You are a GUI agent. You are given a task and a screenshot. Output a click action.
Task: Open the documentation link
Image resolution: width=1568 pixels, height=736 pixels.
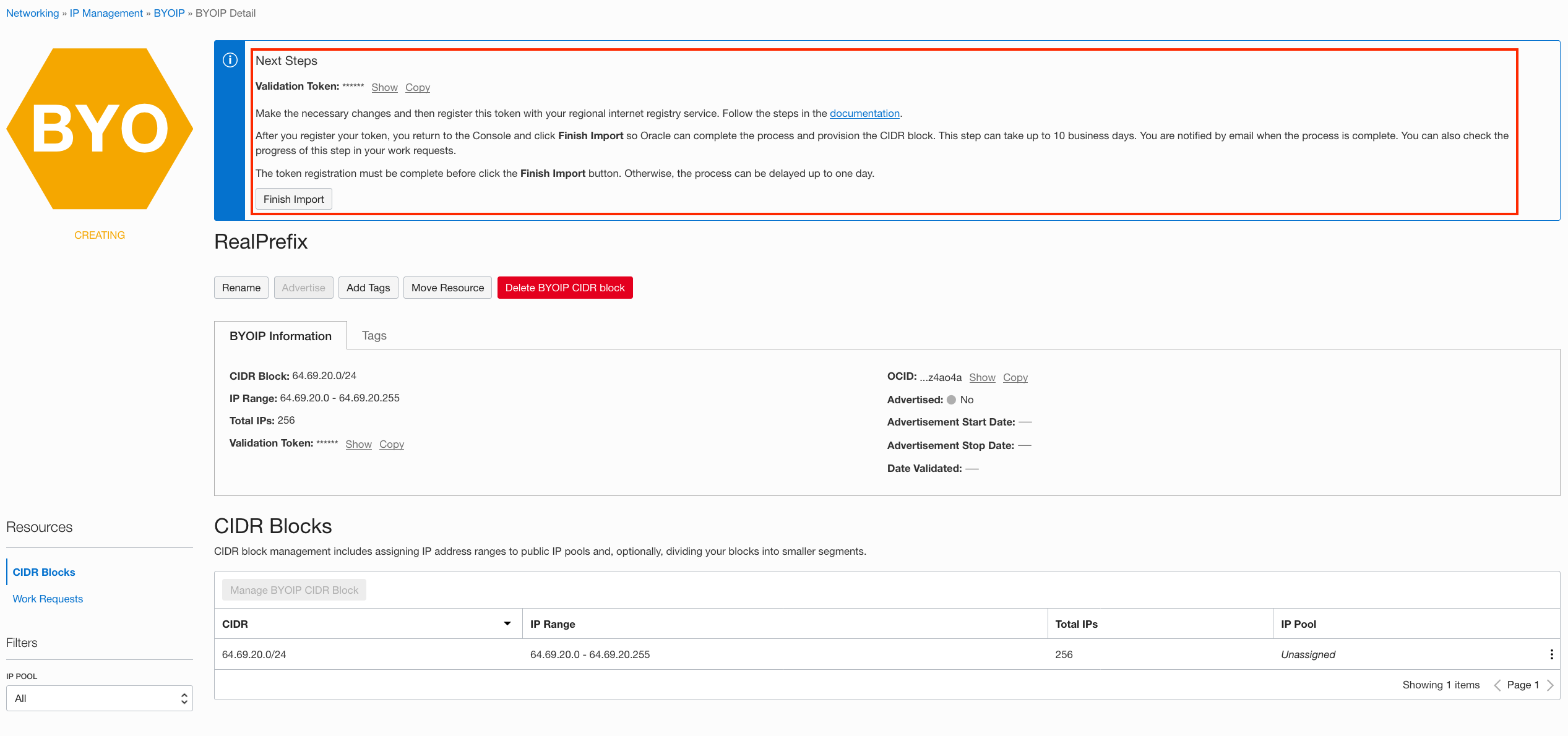click(x=864, y=113)
